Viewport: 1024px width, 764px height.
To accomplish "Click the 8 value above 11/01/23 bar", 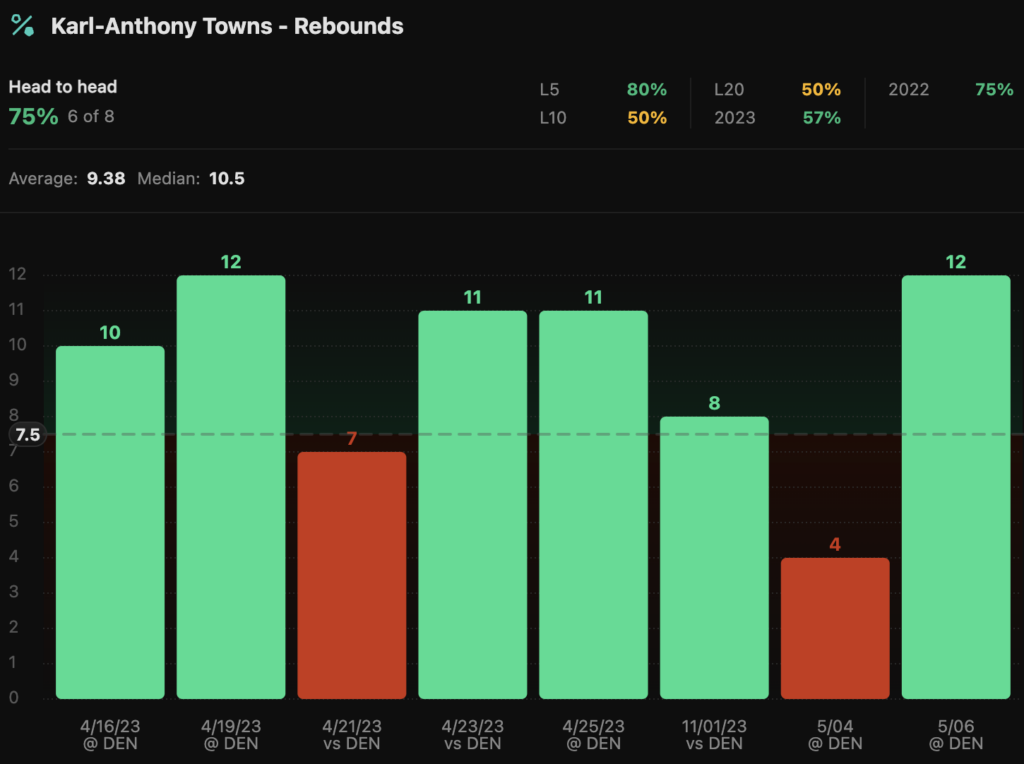I will coord(714,404).
